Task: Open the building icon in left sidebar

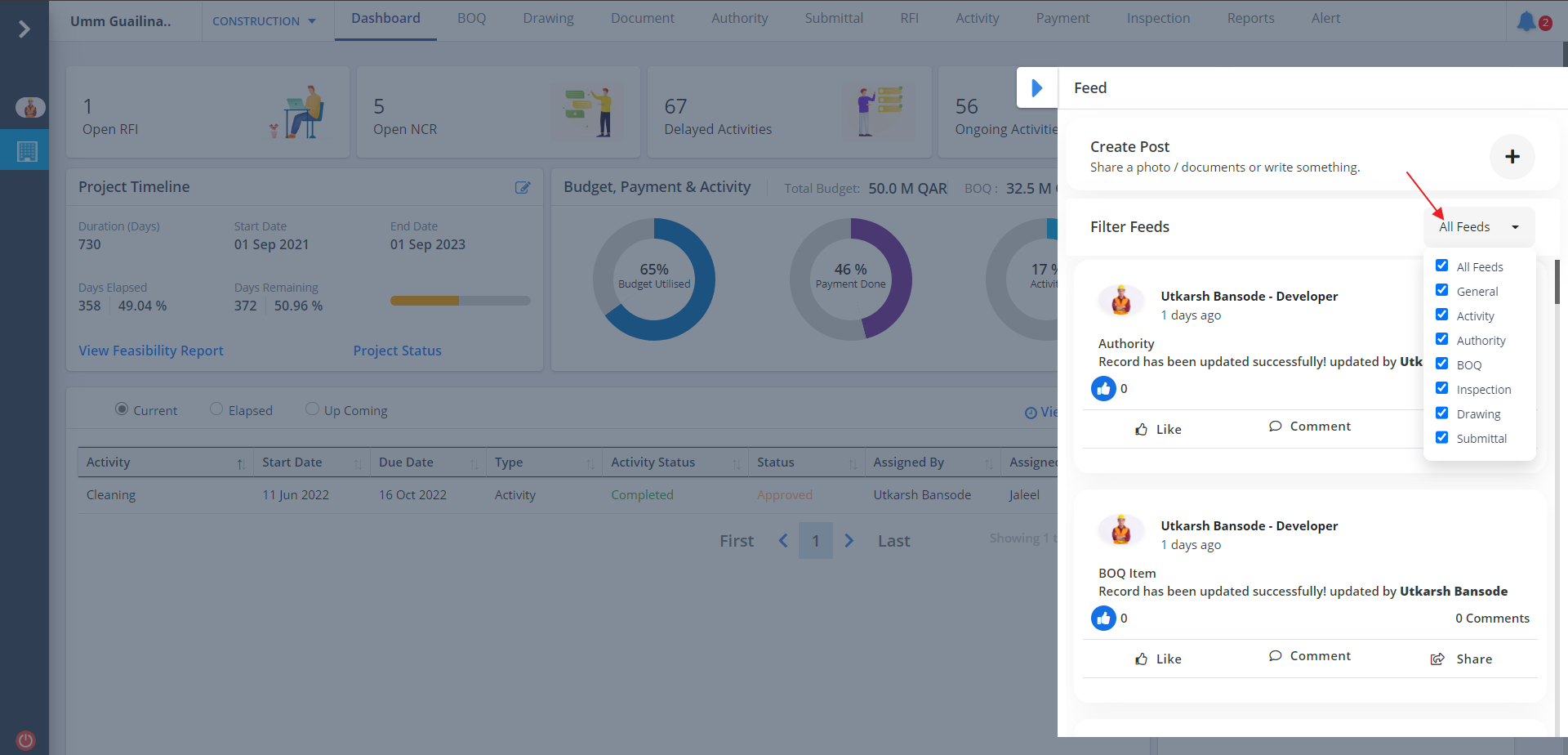Action: pos(27,151)
